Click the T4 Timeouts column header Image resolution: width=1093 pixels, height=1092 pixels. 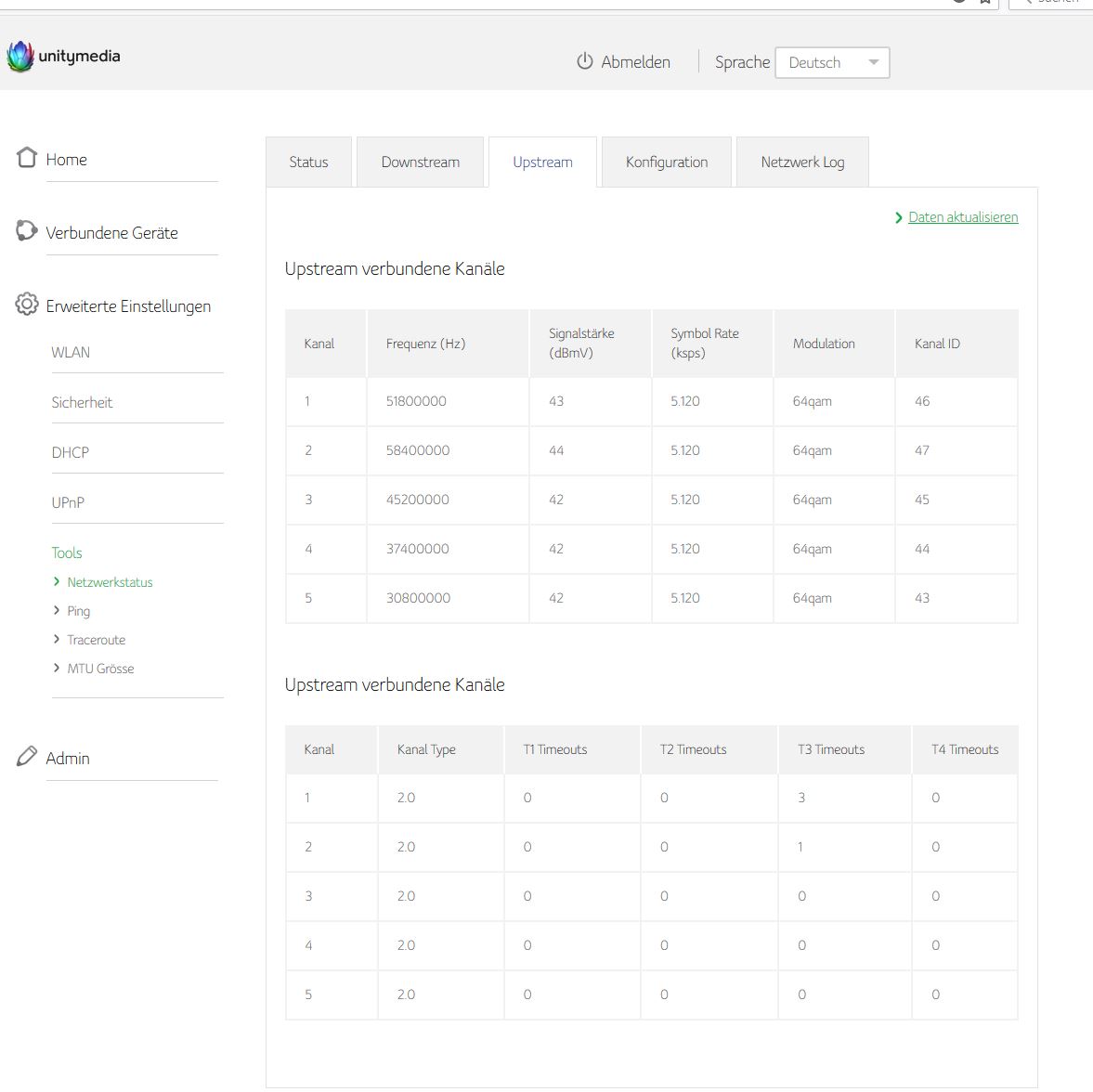[965, 750]
